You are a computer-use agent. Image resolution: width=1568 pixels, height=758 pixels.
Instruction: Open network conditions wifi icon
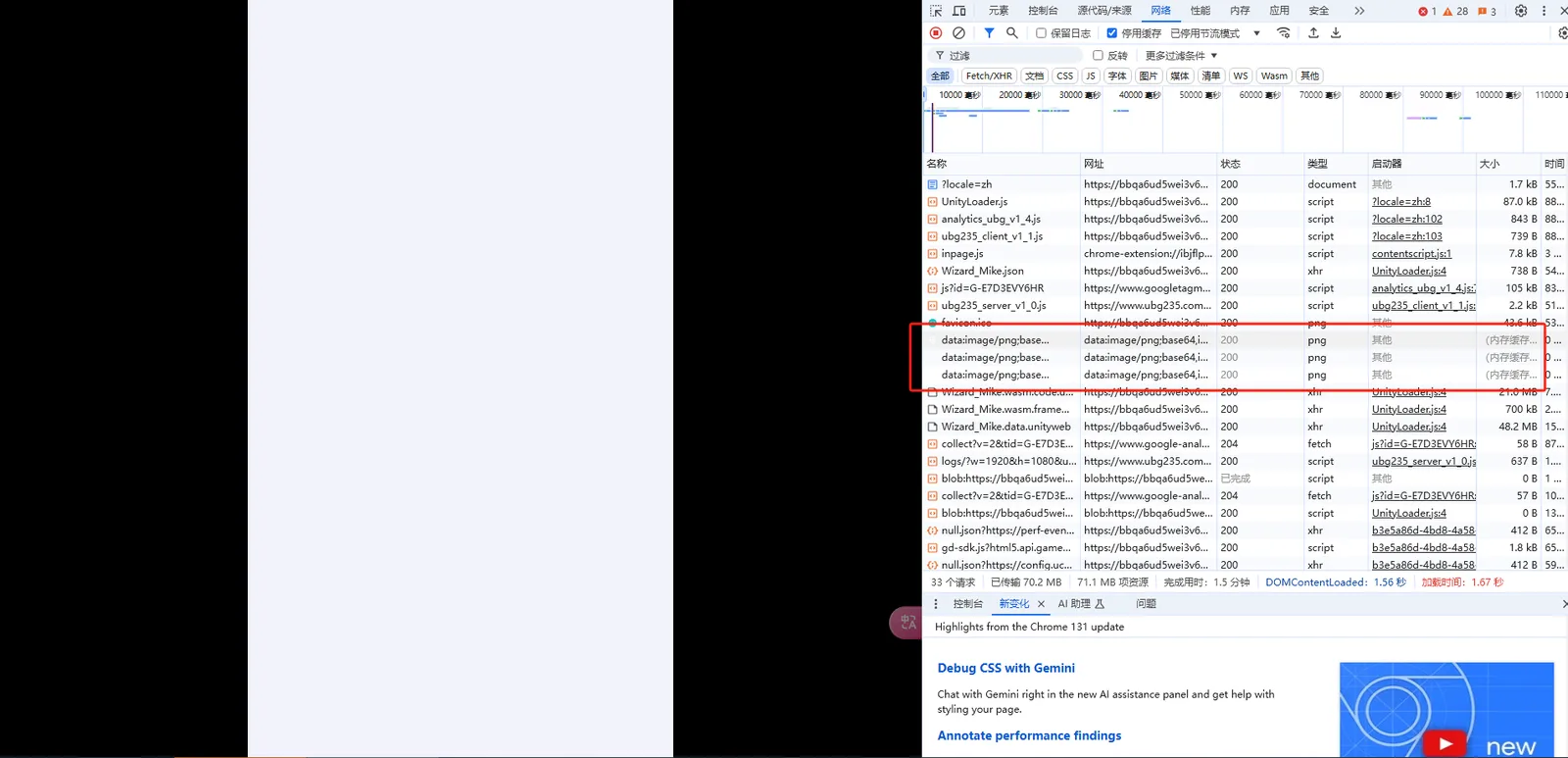[1284, 33]
